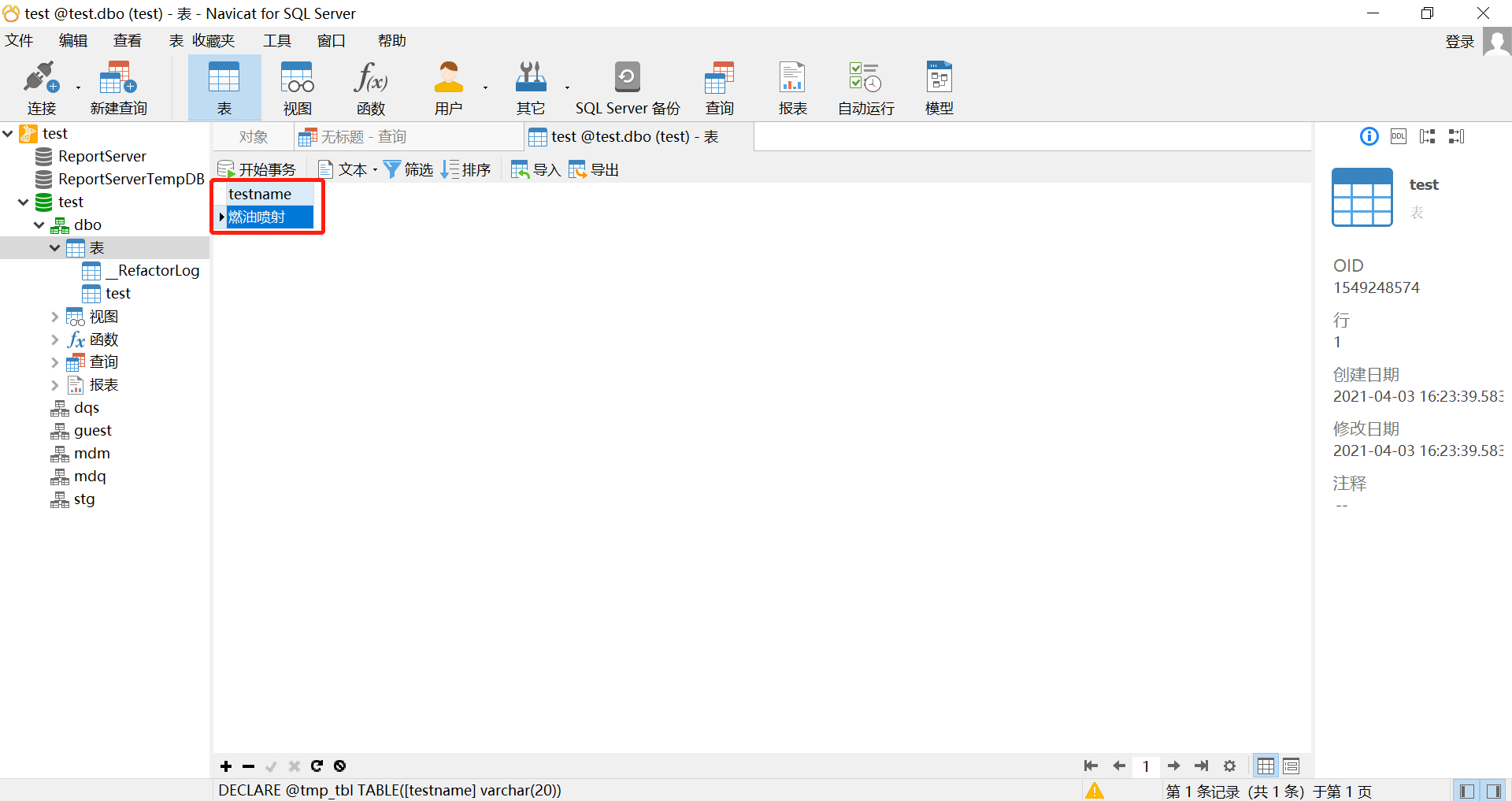Image resolution: width=1512 pixels, height=801 pixels.
Task: Open the 工具 menu
Action: tap(277, 40)
